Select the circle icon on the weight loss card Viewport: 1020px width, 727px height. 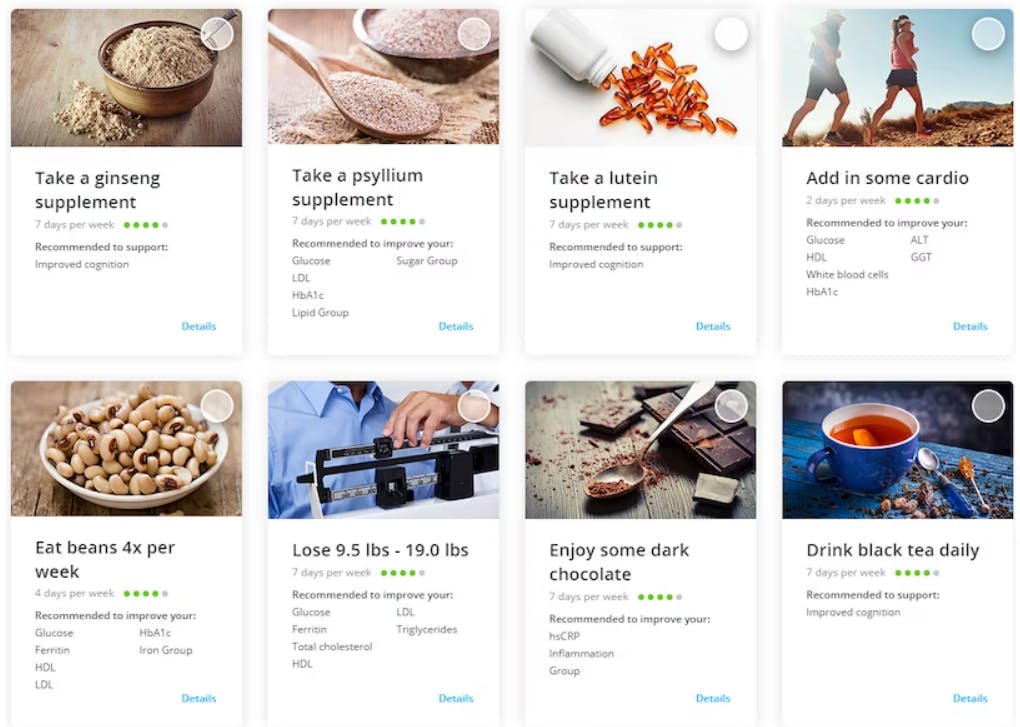(474, 406)
